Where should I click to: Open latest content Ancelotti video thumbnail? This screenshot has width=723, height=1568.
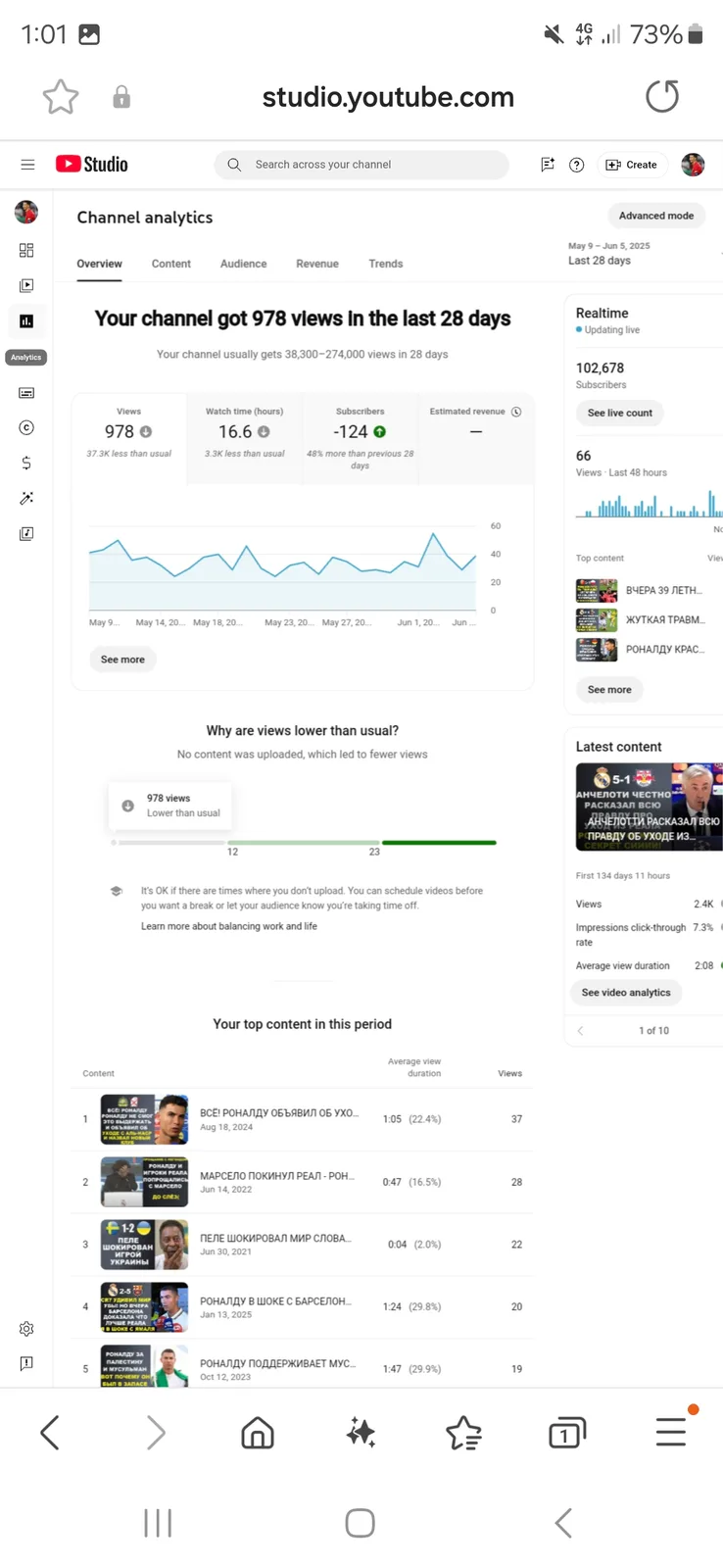(x=649, y=807)
